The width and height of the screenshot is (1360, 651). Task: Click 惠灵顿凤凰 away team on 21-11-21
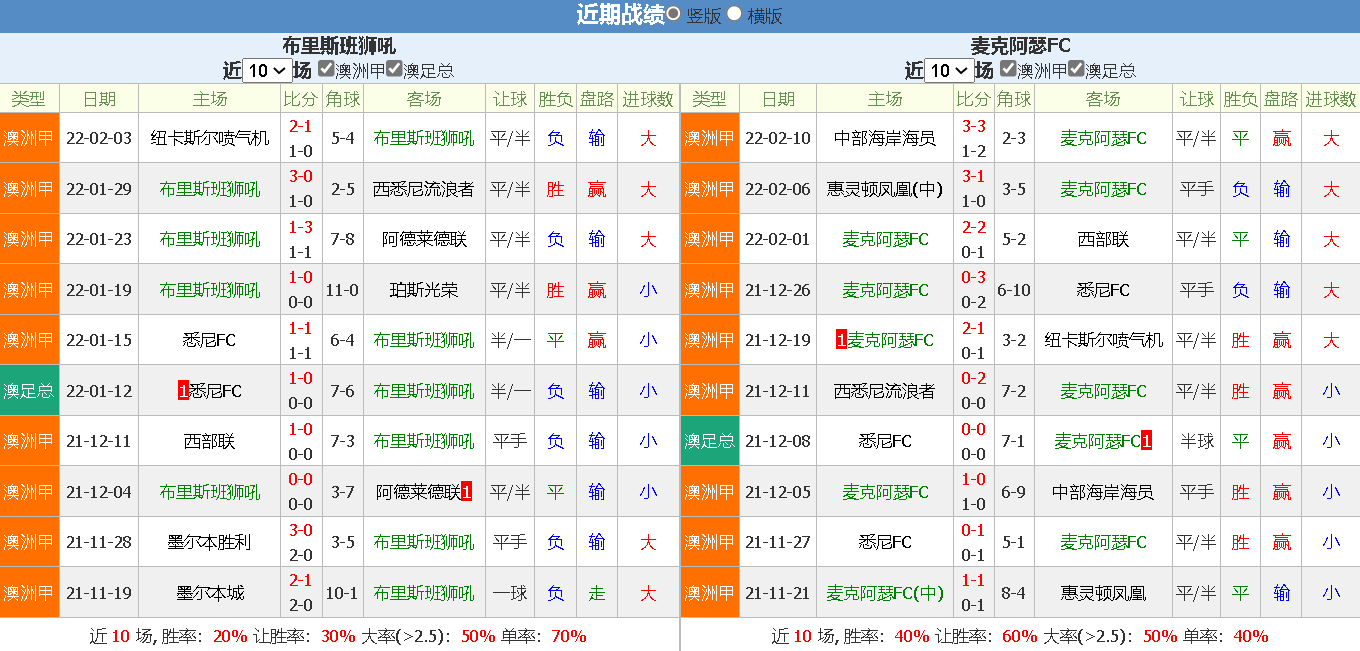pos(1103,593)
